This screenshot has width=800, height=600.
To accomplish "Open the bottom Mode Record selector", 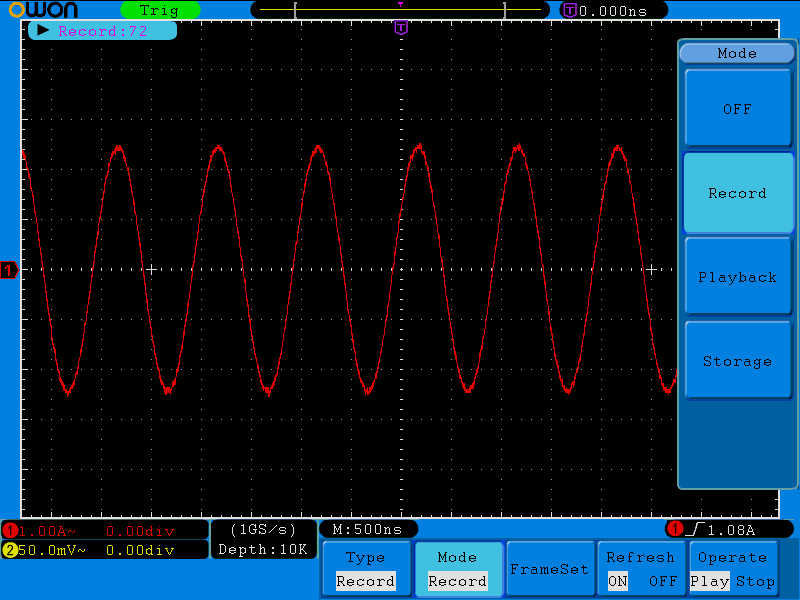I will (457, 569).
